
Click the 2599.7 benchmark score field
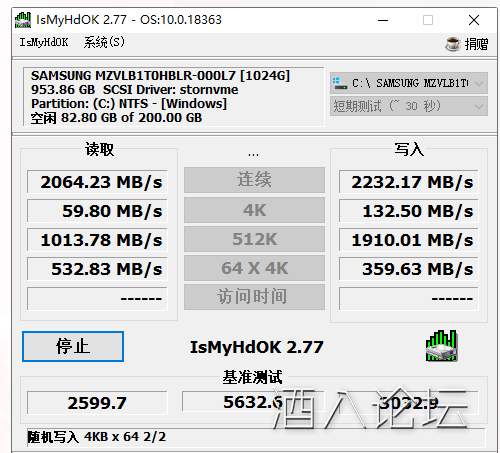click(97, 403)
